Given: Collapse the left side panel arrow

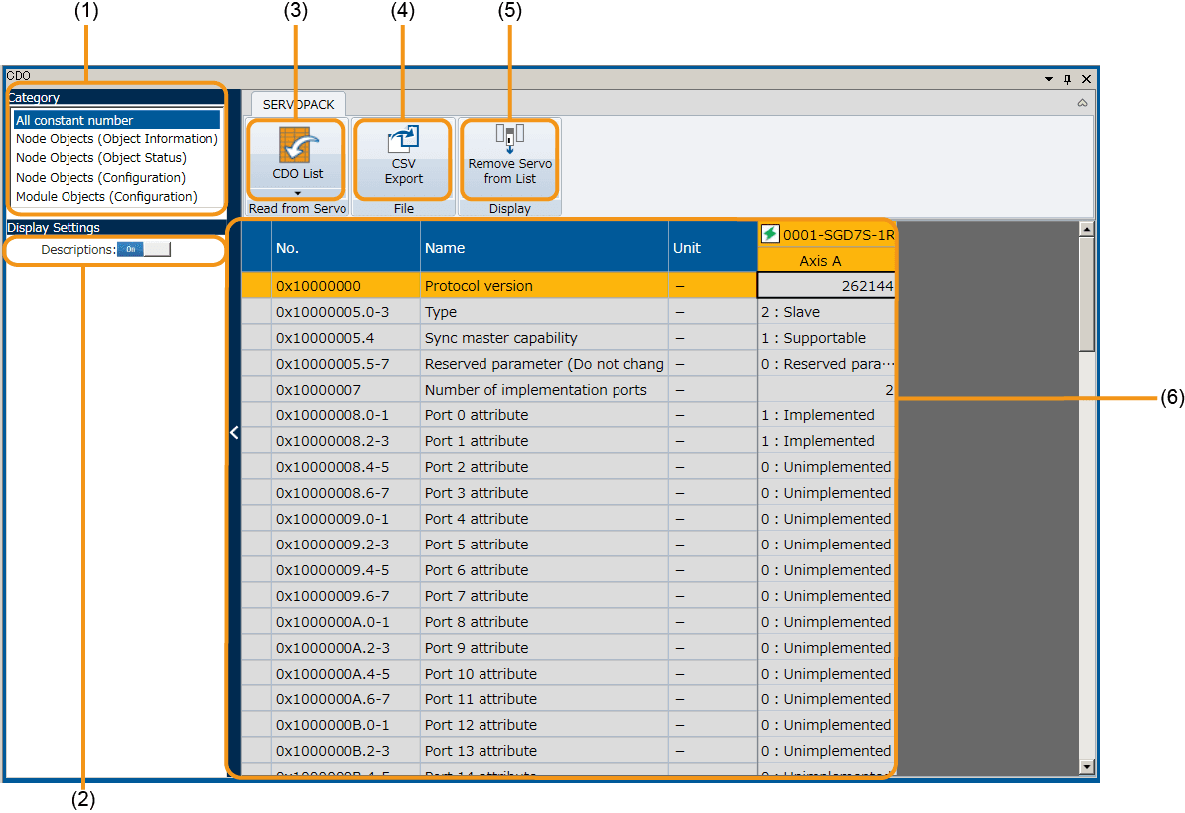Looking at the screenshot, I should pyautogui.click(x=234, y=432).
